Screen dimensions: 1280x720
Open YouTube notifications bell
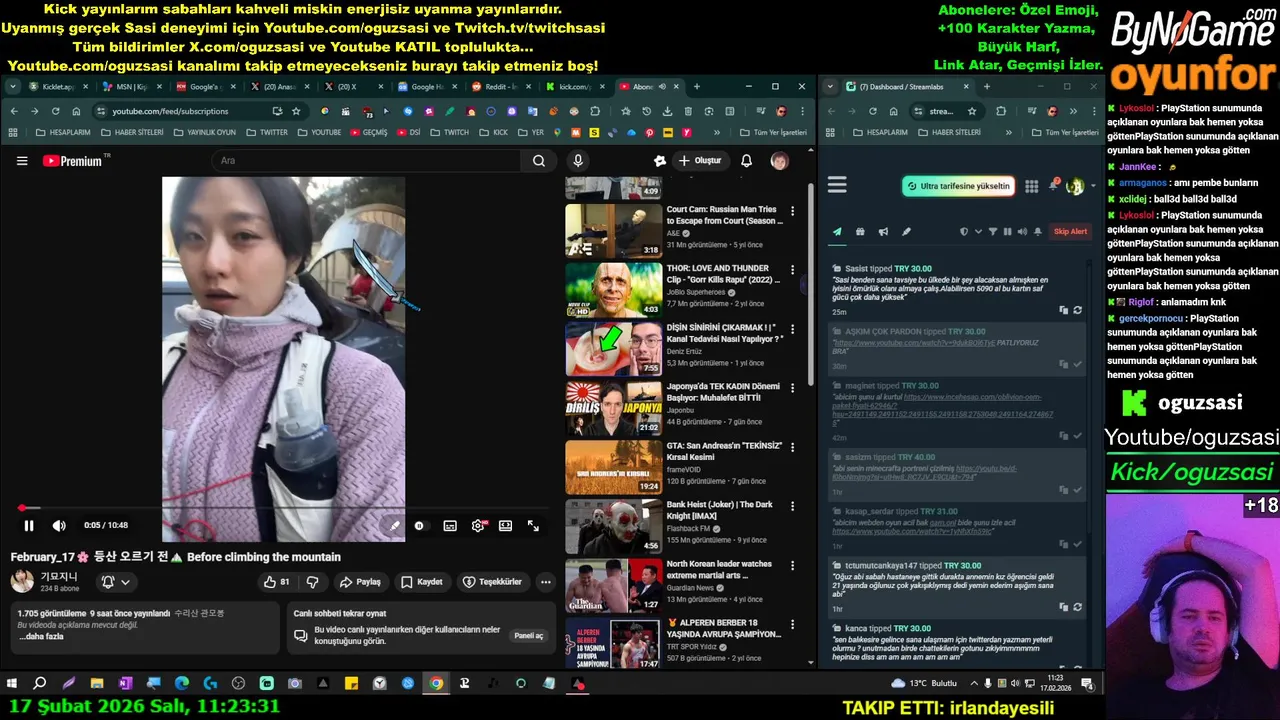(x=746, y=161)
